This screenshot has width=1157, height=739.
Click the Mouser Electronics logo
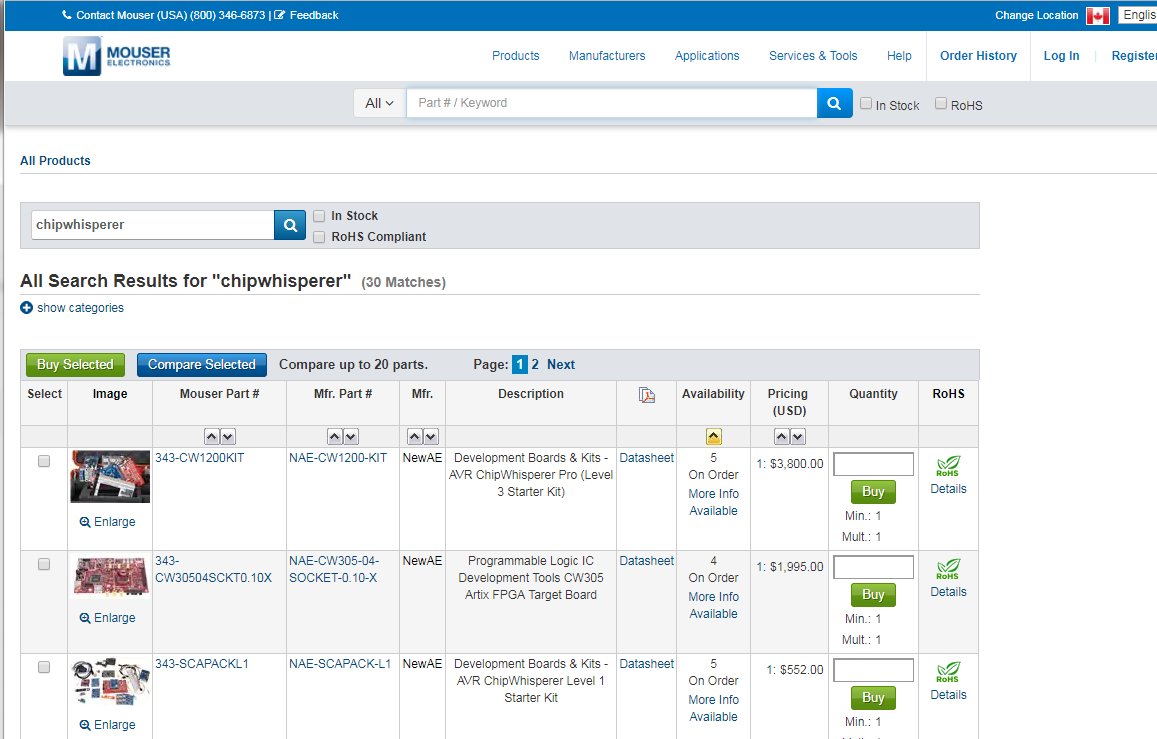117,56
